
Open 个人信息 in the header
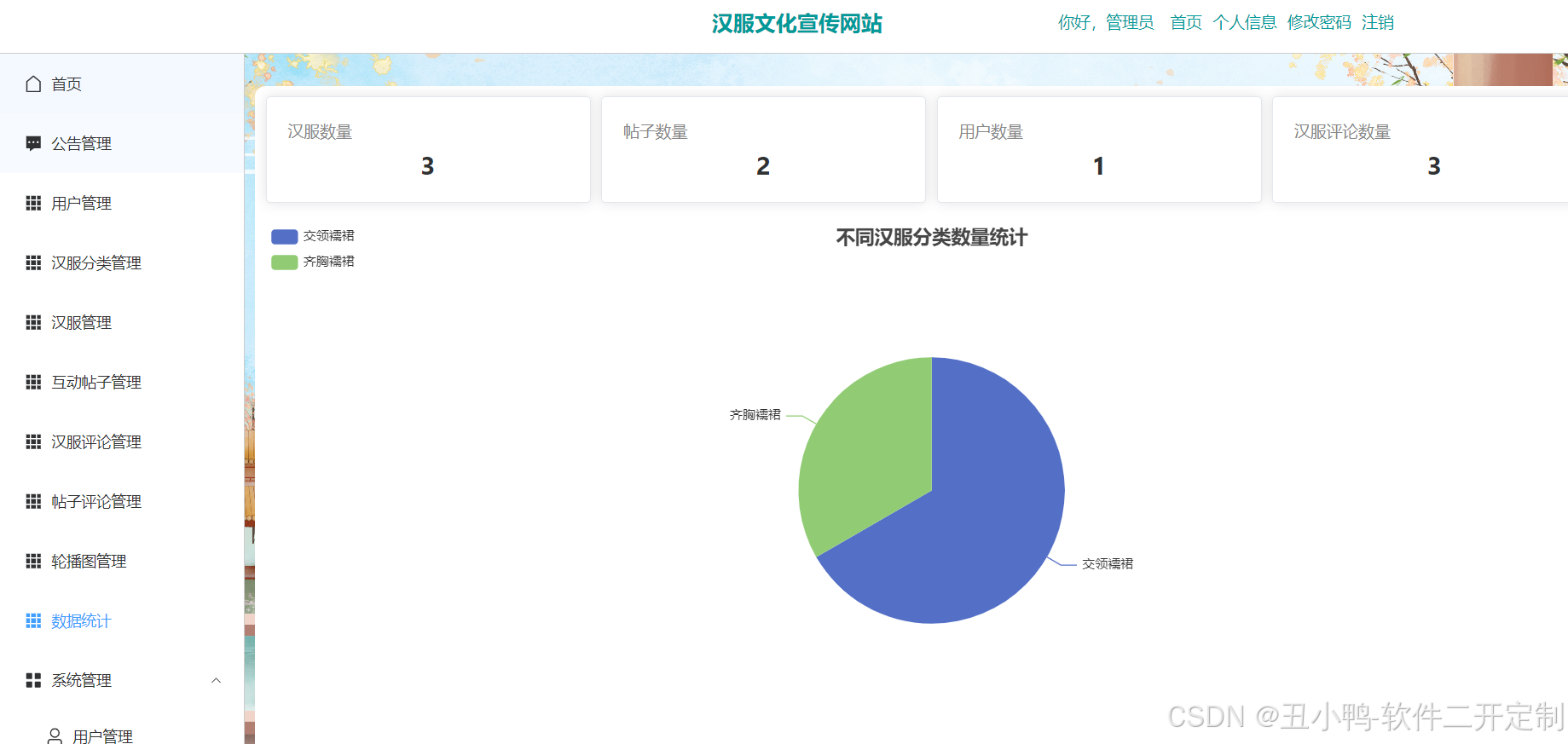click(1245, 23)
